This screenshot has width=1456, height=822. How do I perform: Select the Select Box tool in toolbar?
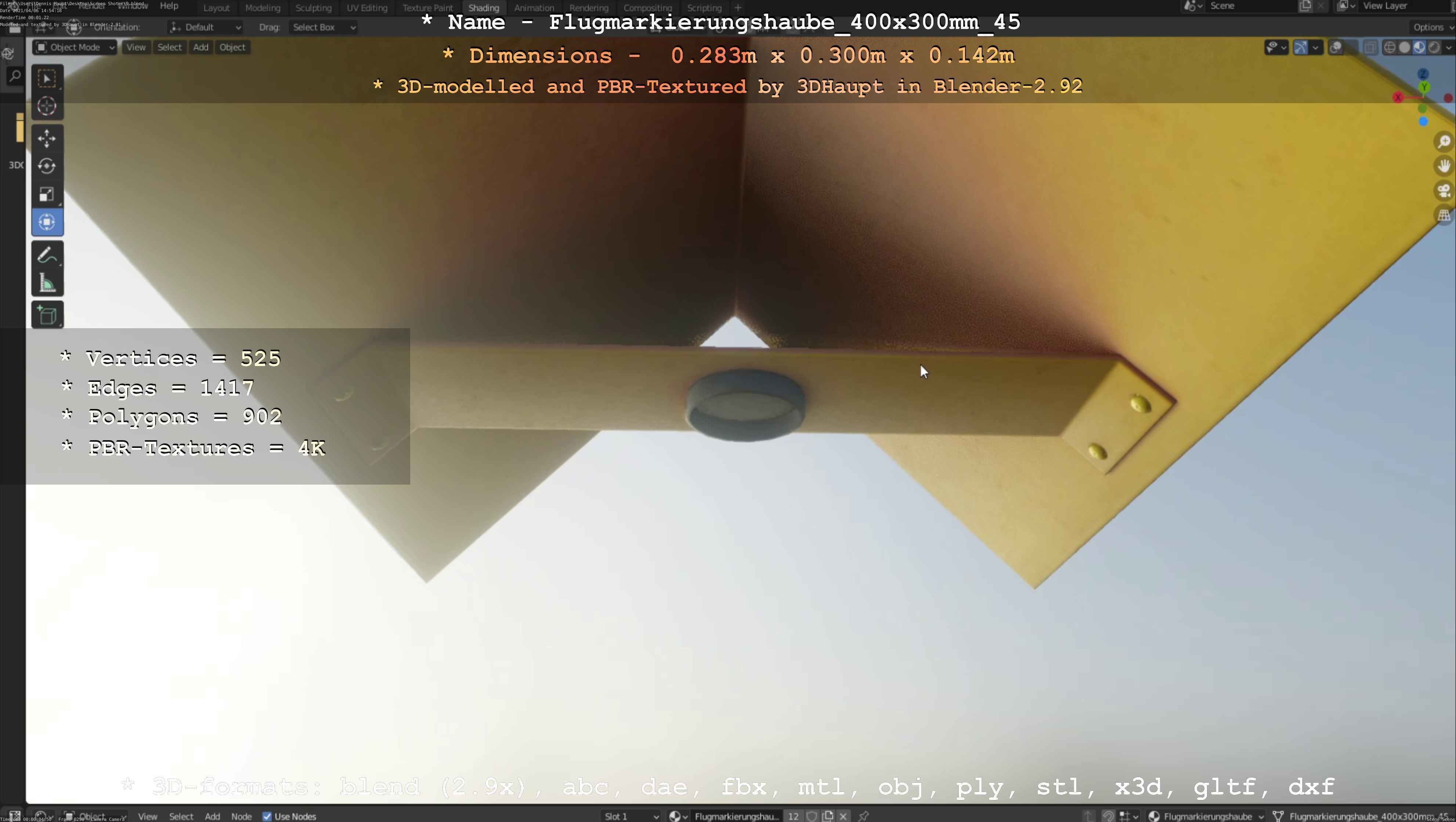(x=47, y=78)
